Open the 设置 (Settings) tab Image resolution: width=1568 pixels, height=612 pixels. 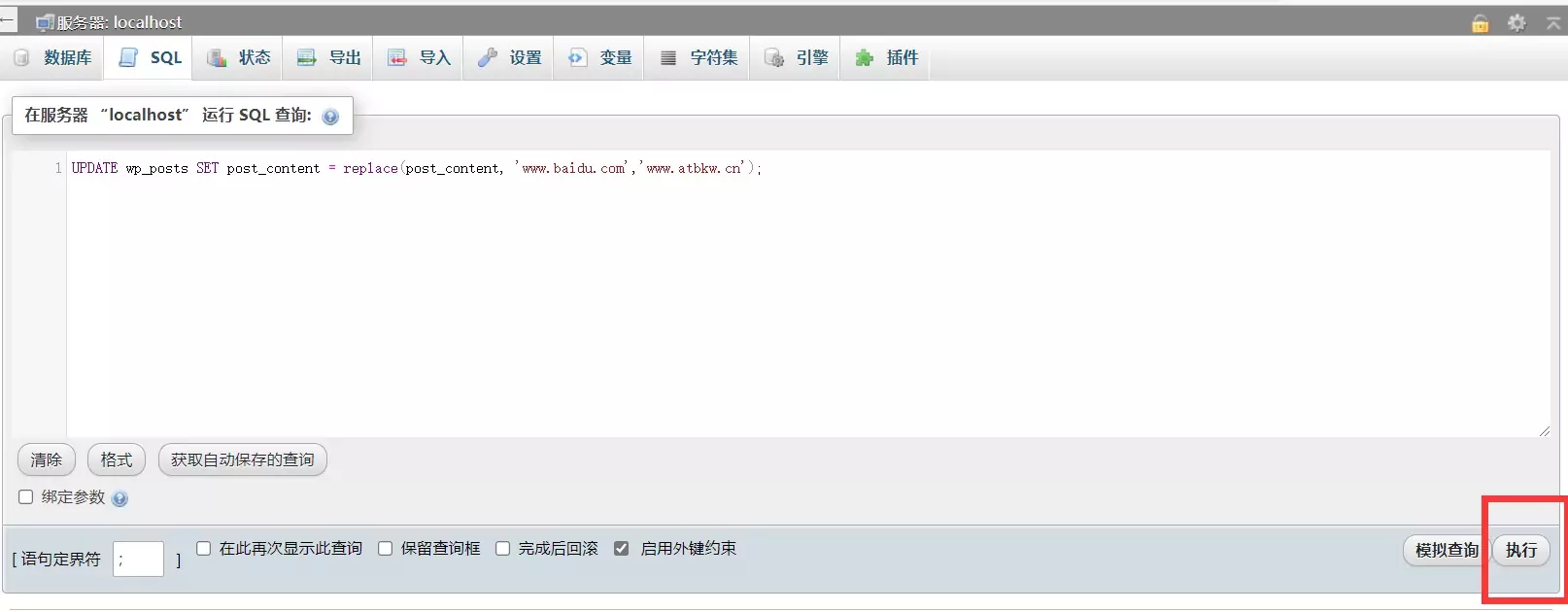coord(510,58)
